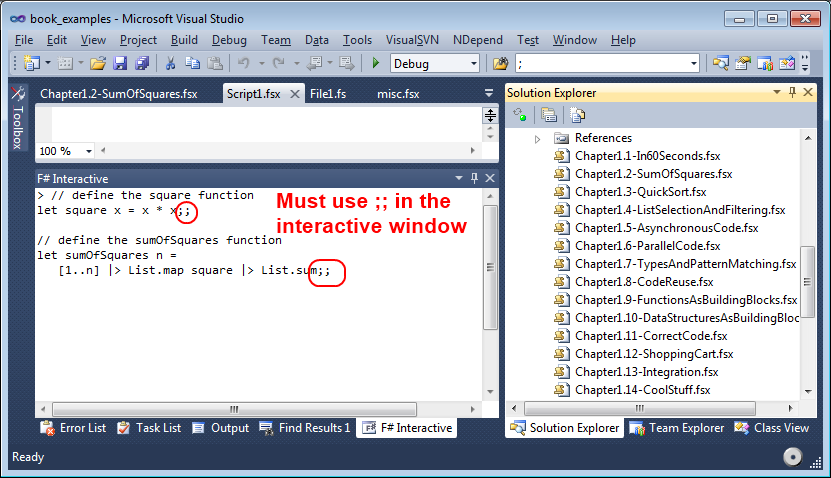Screen dimensions: 831x478
Task: Show the Output panel
Action: [220, 428]
